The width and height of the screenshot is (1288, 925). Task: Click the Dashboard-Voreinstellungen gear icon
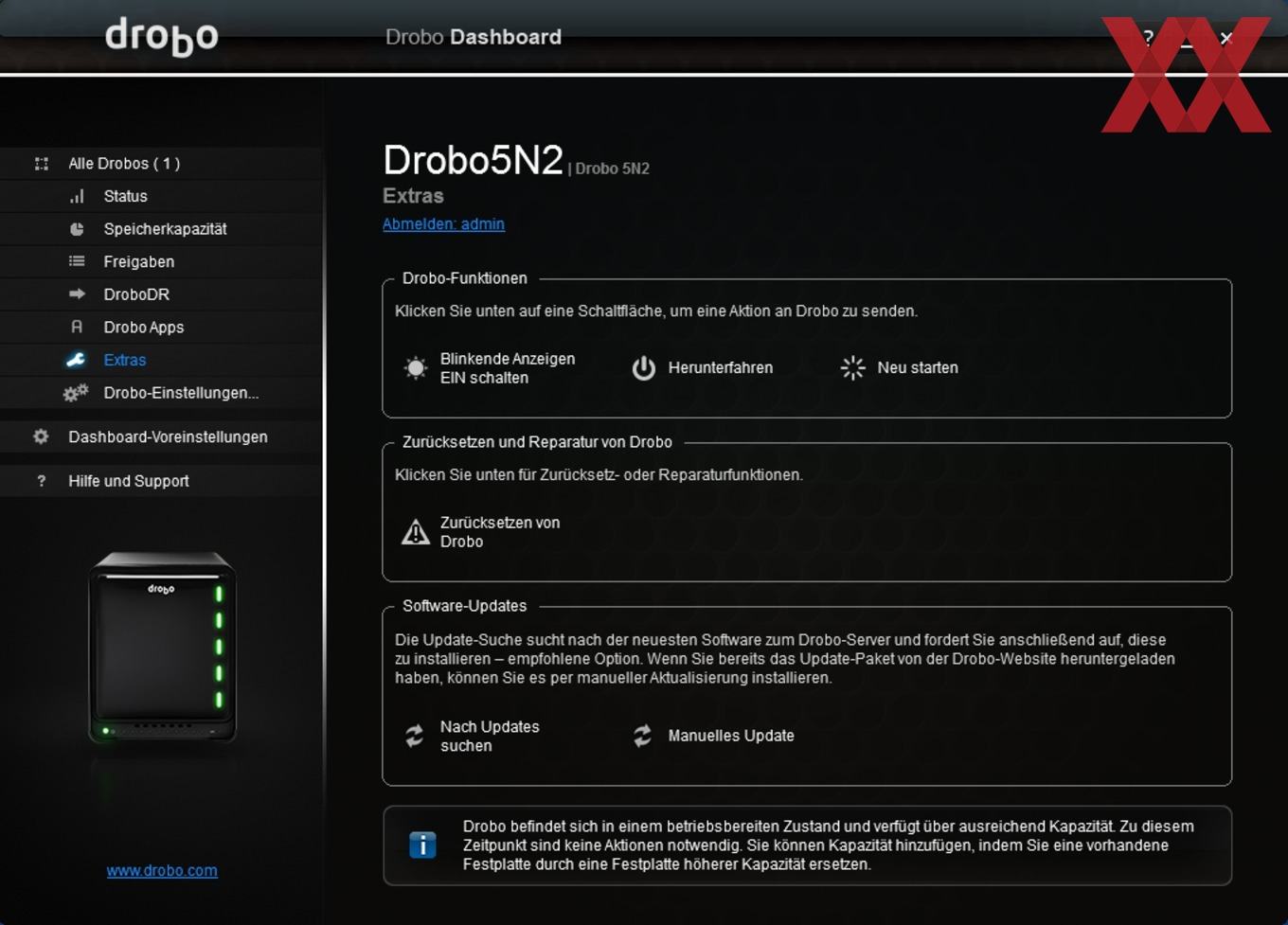[41, 436]
